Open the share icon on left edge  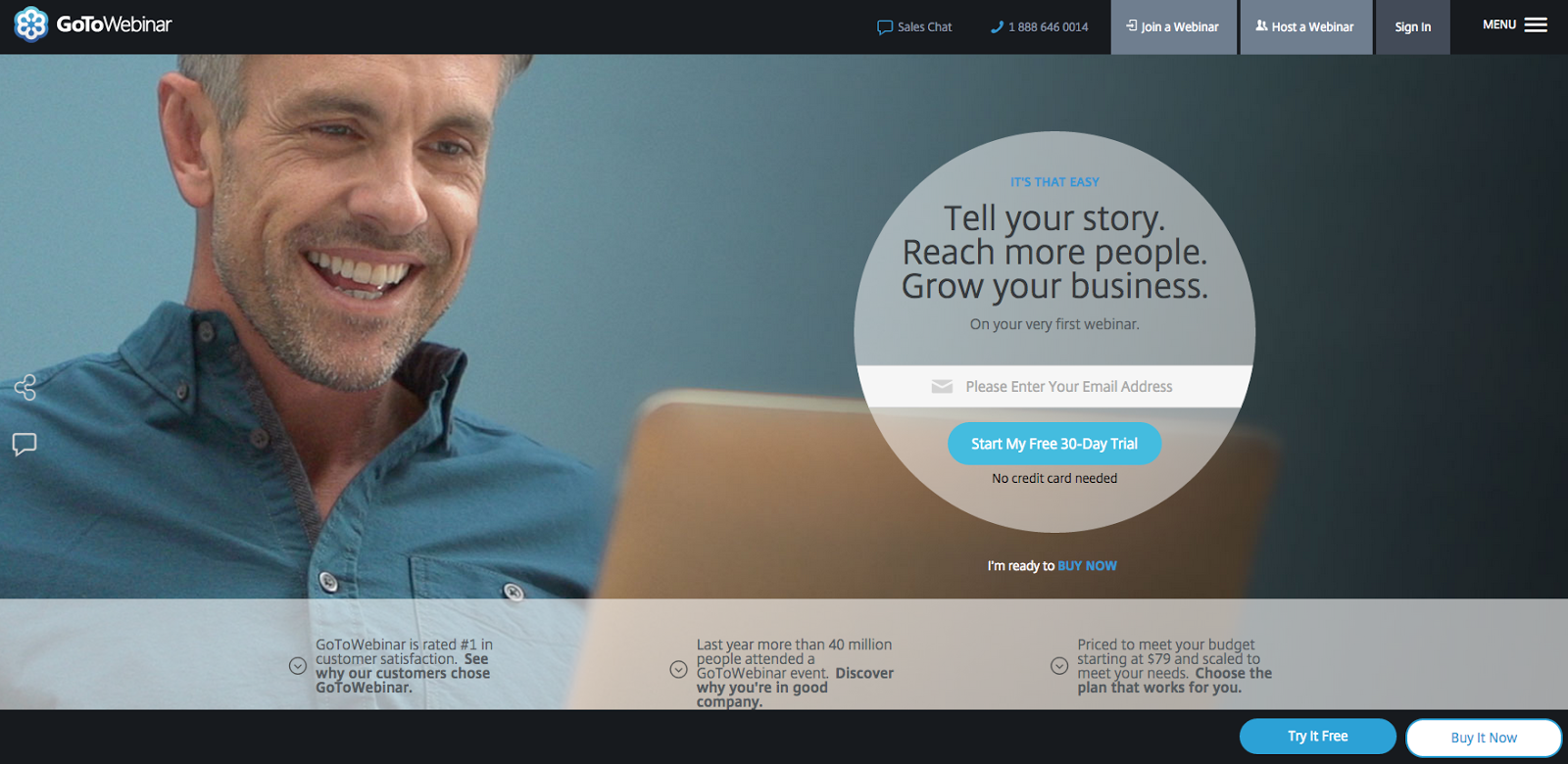(25, 388)
